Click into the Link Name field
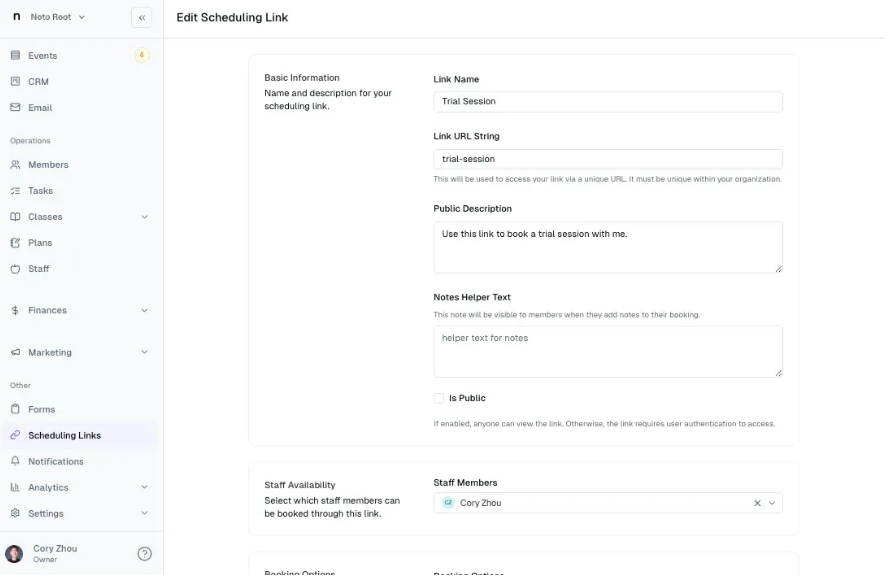The image size is (887, 577). point(608,102)
